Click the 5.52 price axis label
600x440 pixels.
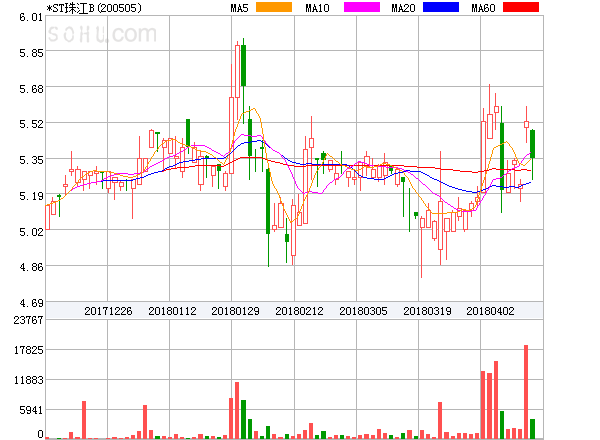coord(31,124)
